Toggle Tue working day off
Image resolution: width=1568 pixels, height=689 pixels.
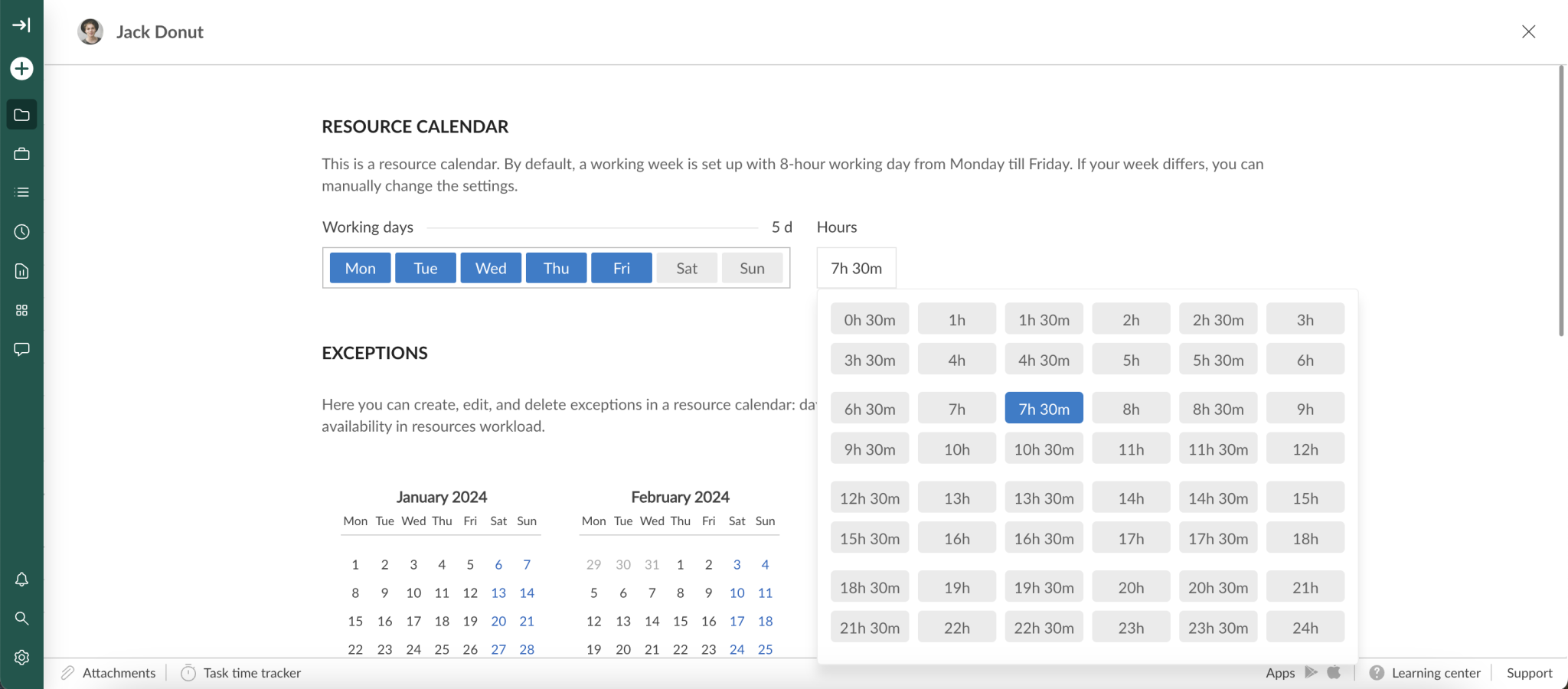pos(426,268)
